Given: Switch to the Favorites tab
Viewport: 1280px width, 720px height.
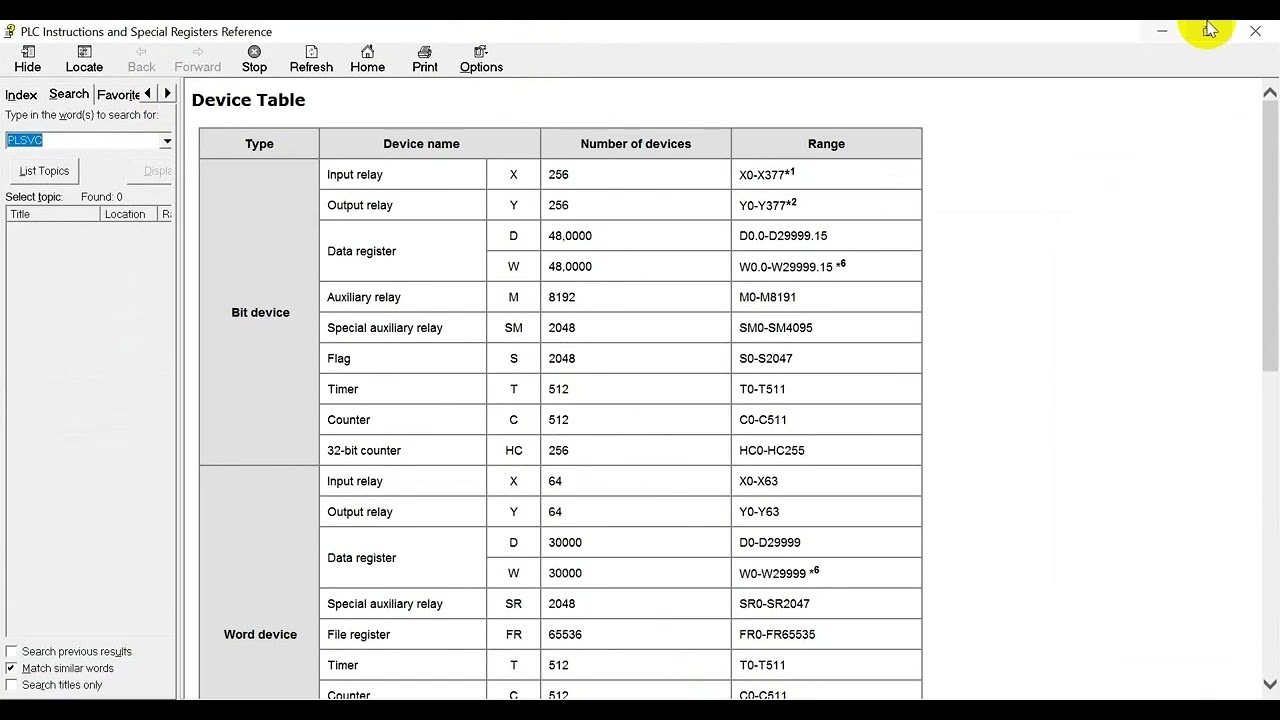Looking at the screenshot, I should [x=118, y=95].
